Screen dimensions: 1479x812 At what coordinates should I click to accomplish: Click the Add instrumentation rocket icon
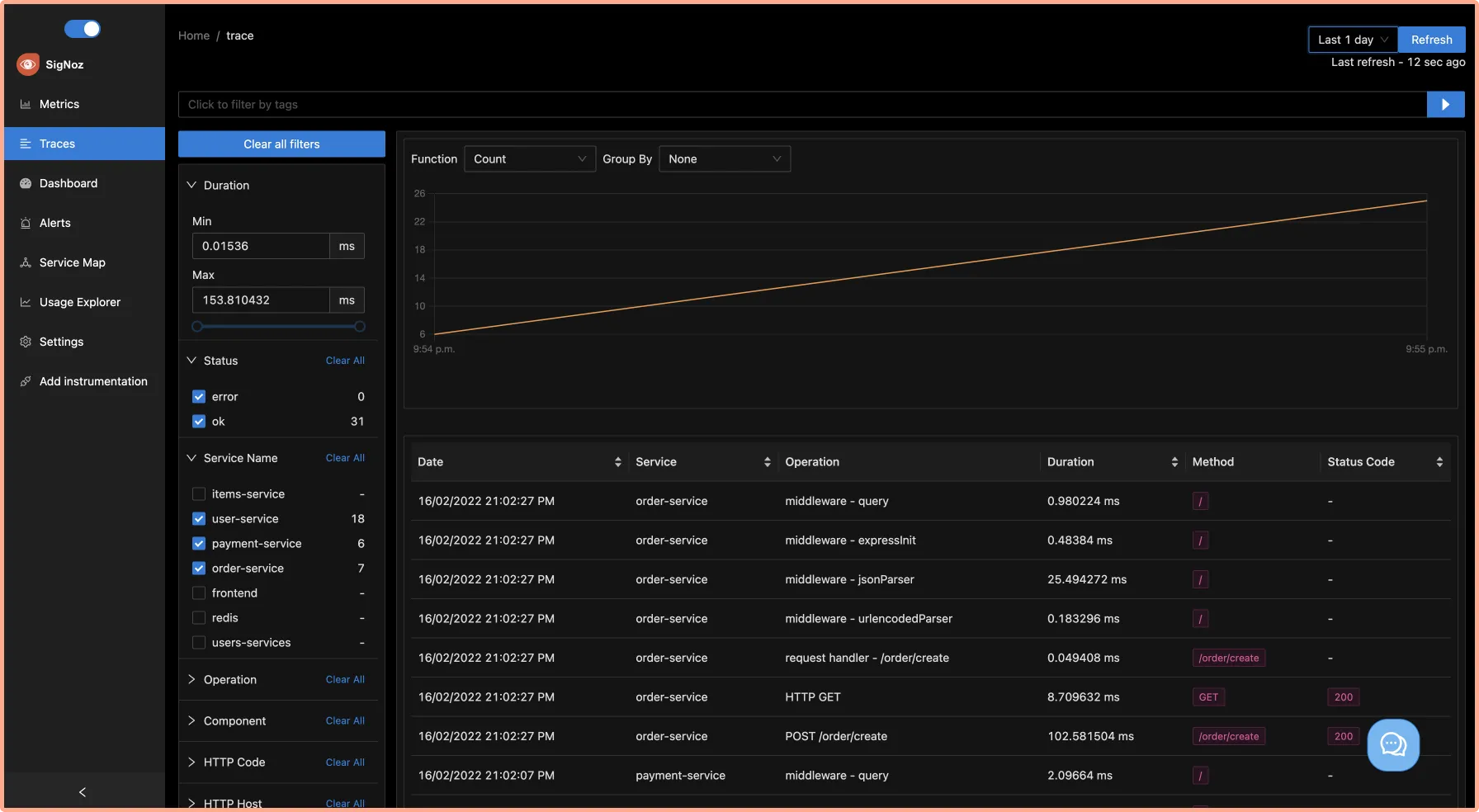coord(26,381)
